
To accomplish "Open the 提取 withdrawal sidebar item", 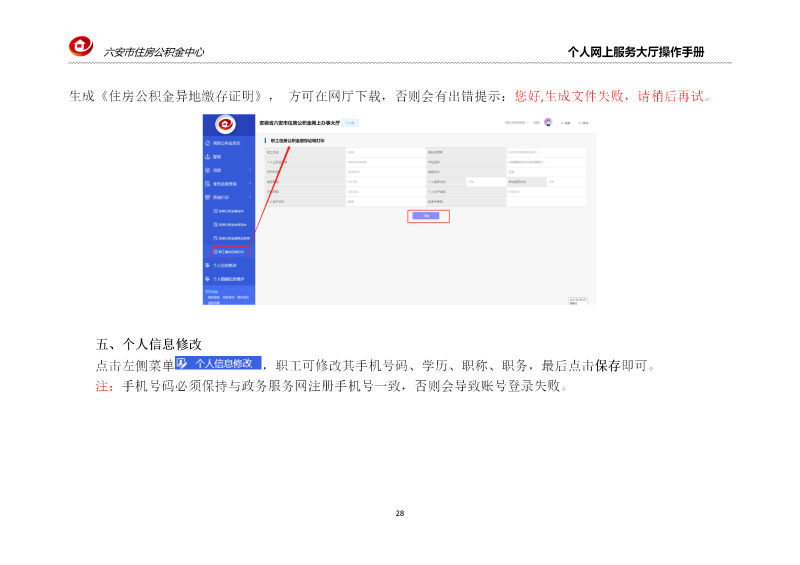I will 229,157.
